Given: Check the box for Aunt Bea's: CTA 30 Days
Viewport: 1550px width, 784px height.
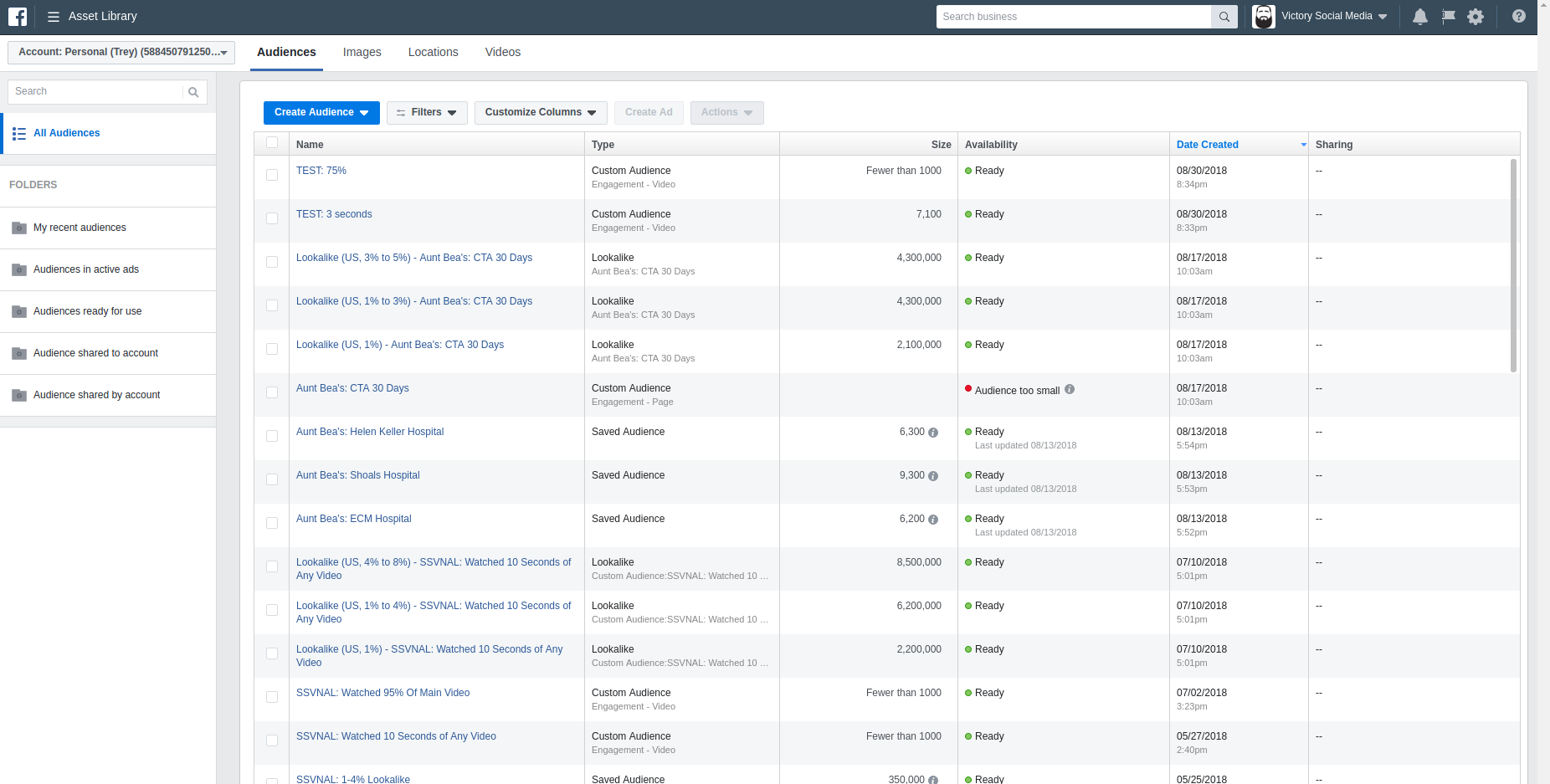Looking at the screenshot, I should point(271,392).
